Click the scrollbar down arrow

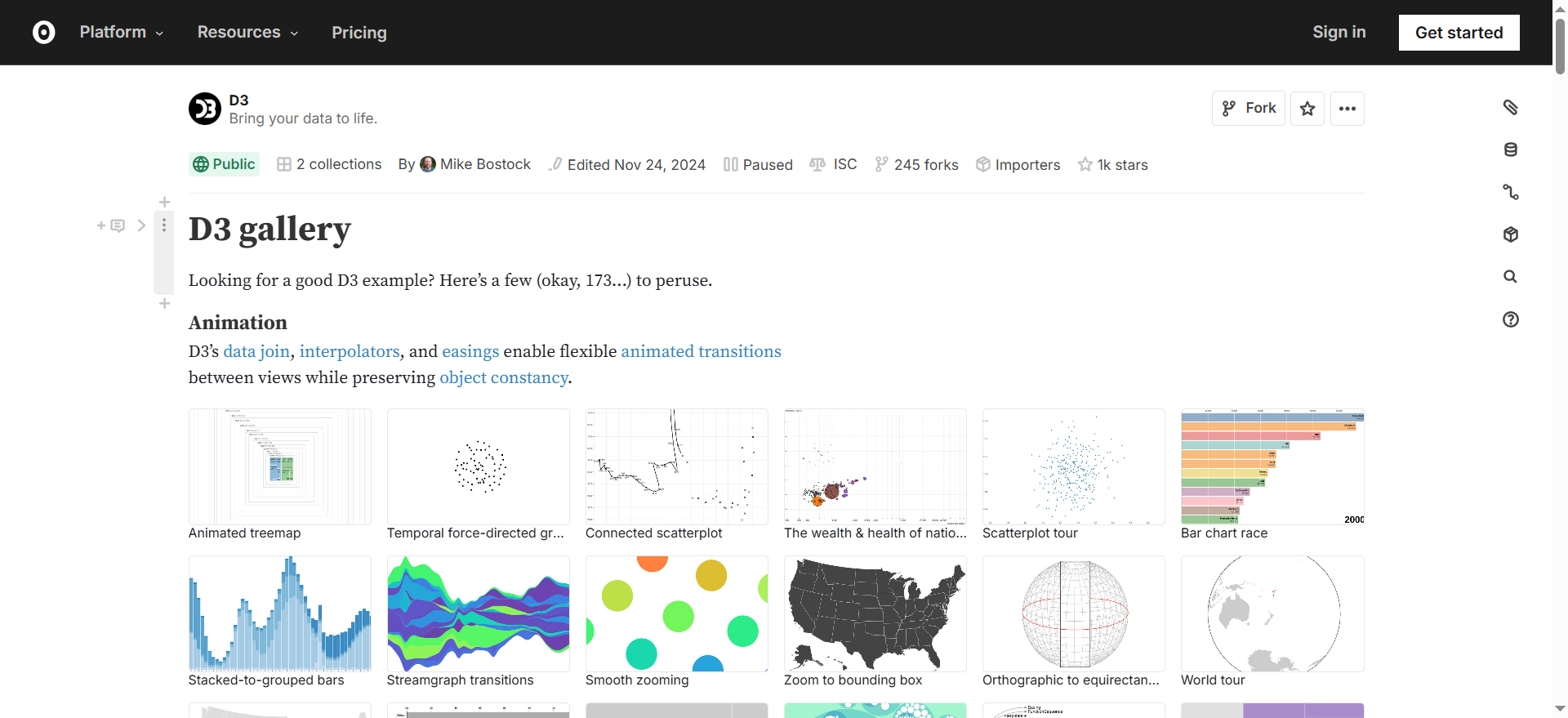tap(1560, 709)
